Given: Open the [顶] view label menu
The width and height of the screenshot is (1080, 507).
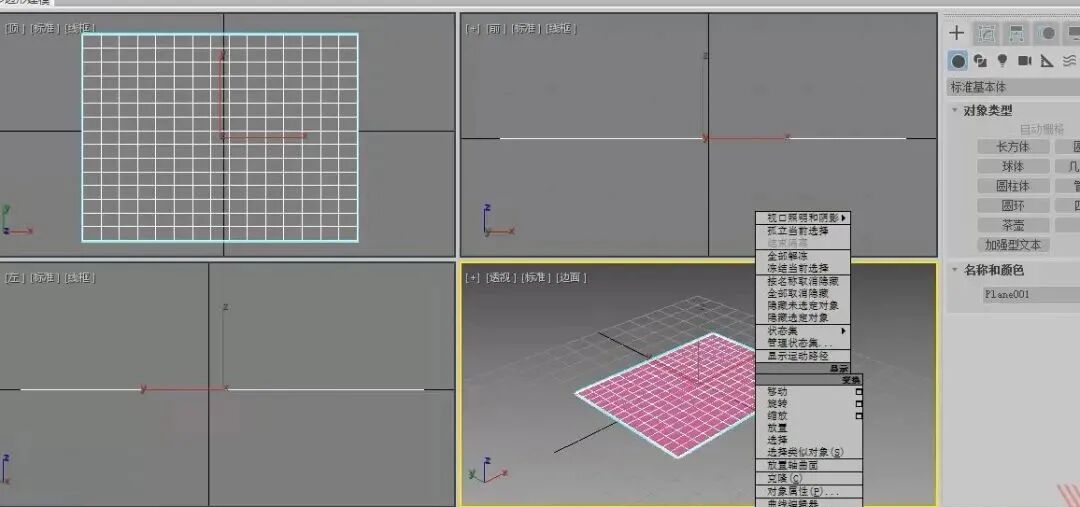Looking at the screenshot, I should [x=15, y=28].
